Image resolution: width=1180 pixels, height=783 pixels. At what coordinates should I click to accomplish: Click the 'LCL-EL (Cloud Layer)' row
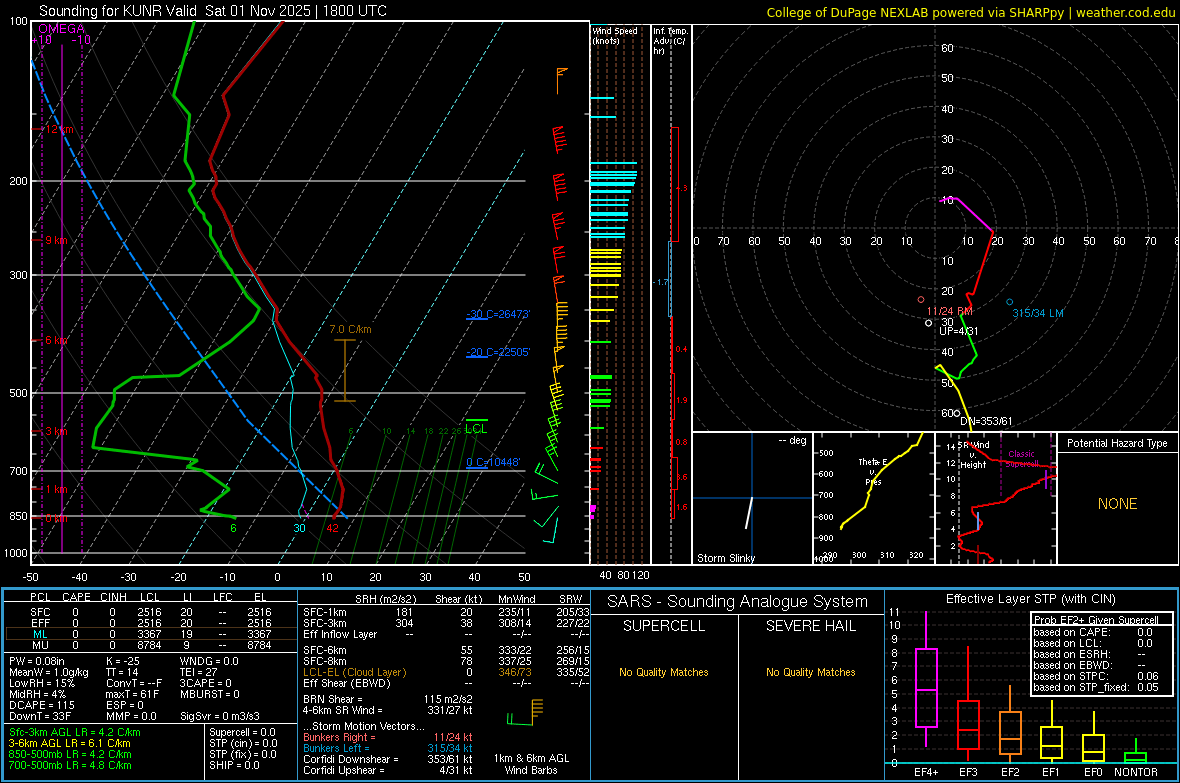[x=446, y=672]
